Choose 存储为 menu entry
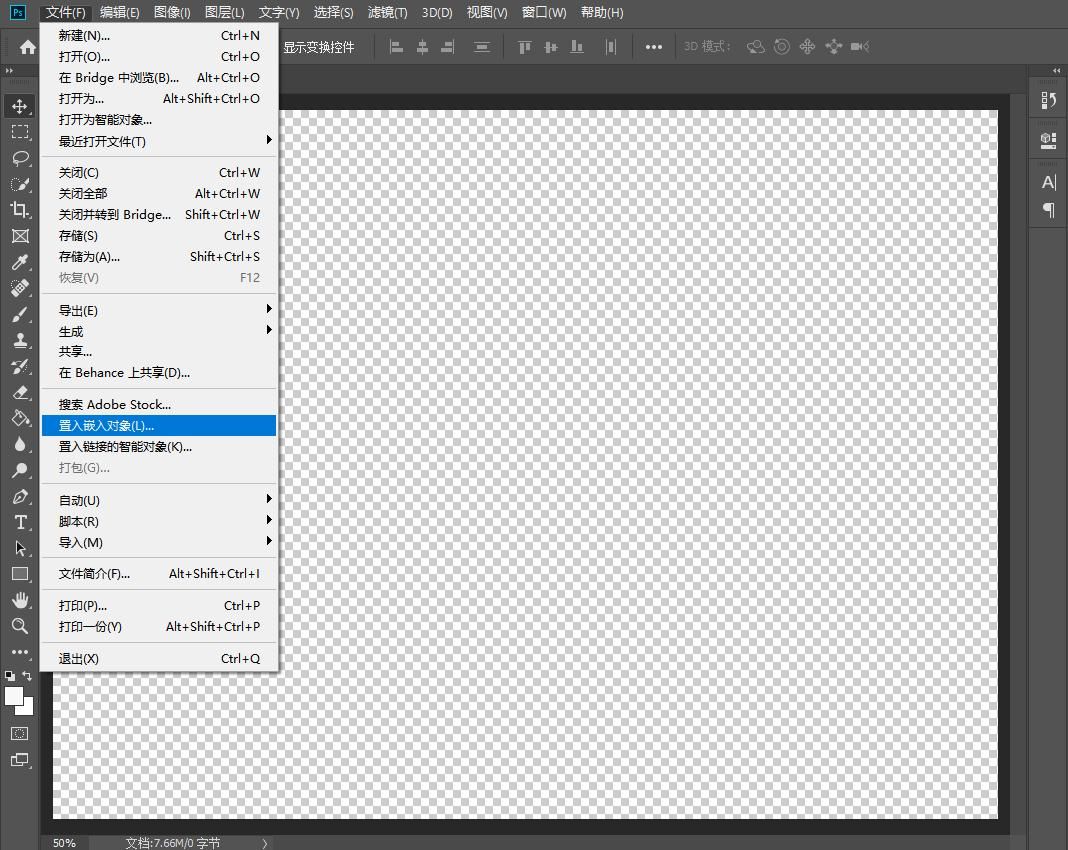The image size is (1068, 850). pyautogui.click(x=159, y=257)
